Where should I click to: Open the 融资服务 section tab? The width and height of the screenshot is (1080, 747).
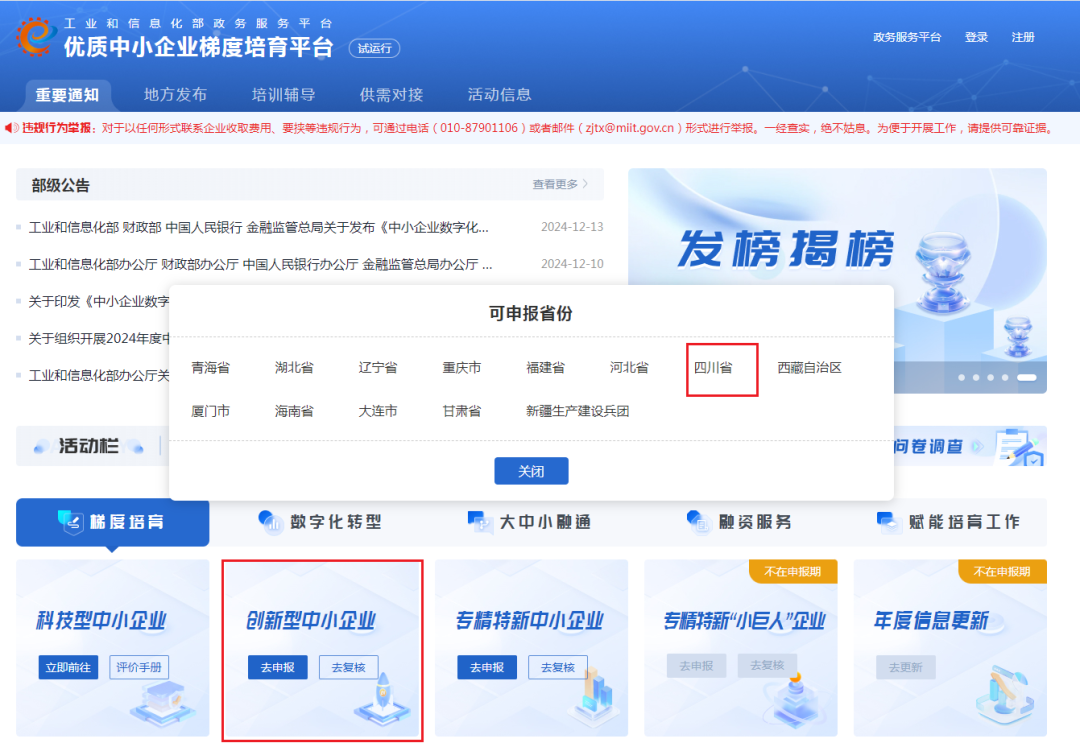[x=740, y=523]
